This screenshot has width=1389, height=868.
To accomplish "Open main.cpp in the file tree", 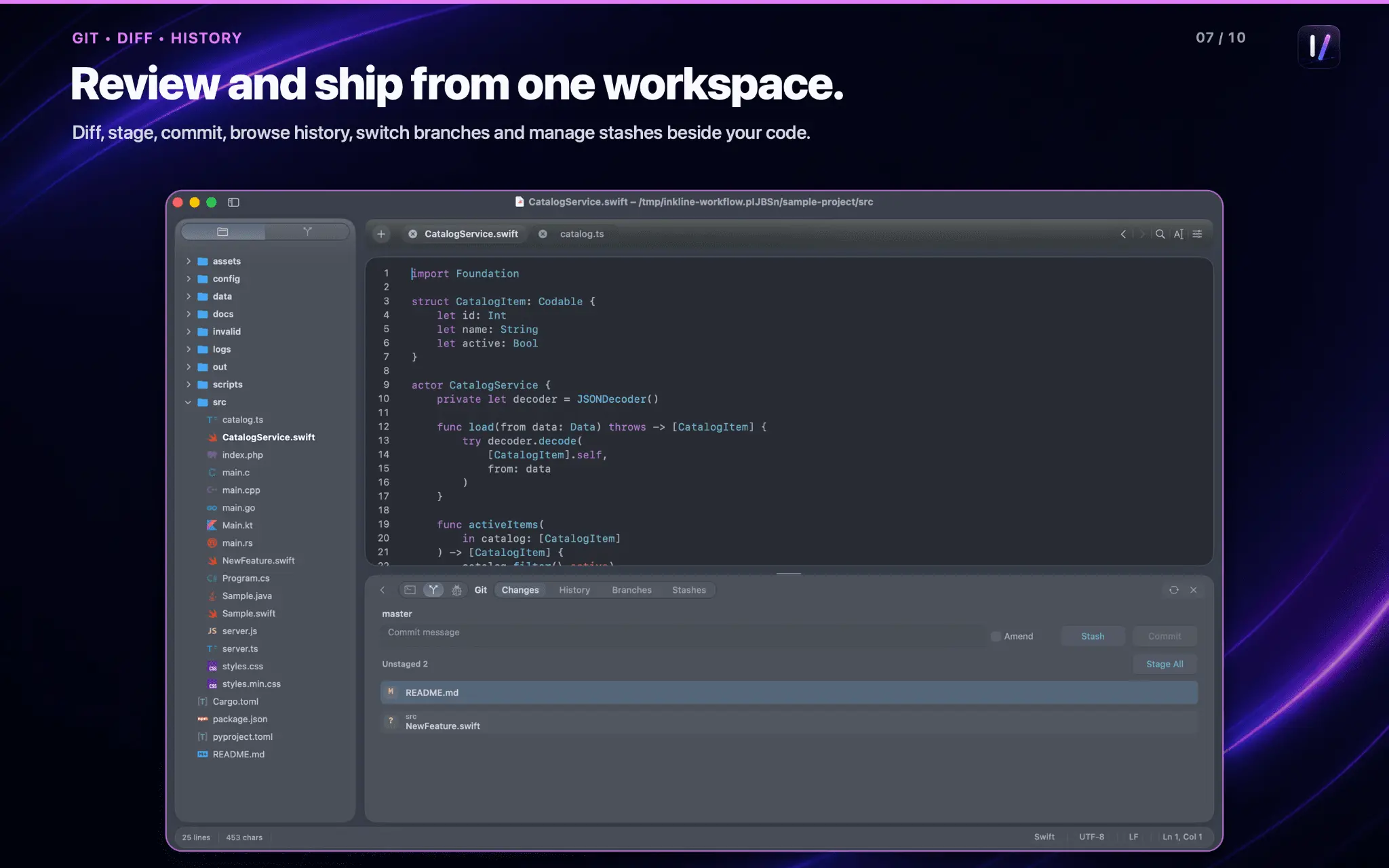I will (x=241, y=490).
